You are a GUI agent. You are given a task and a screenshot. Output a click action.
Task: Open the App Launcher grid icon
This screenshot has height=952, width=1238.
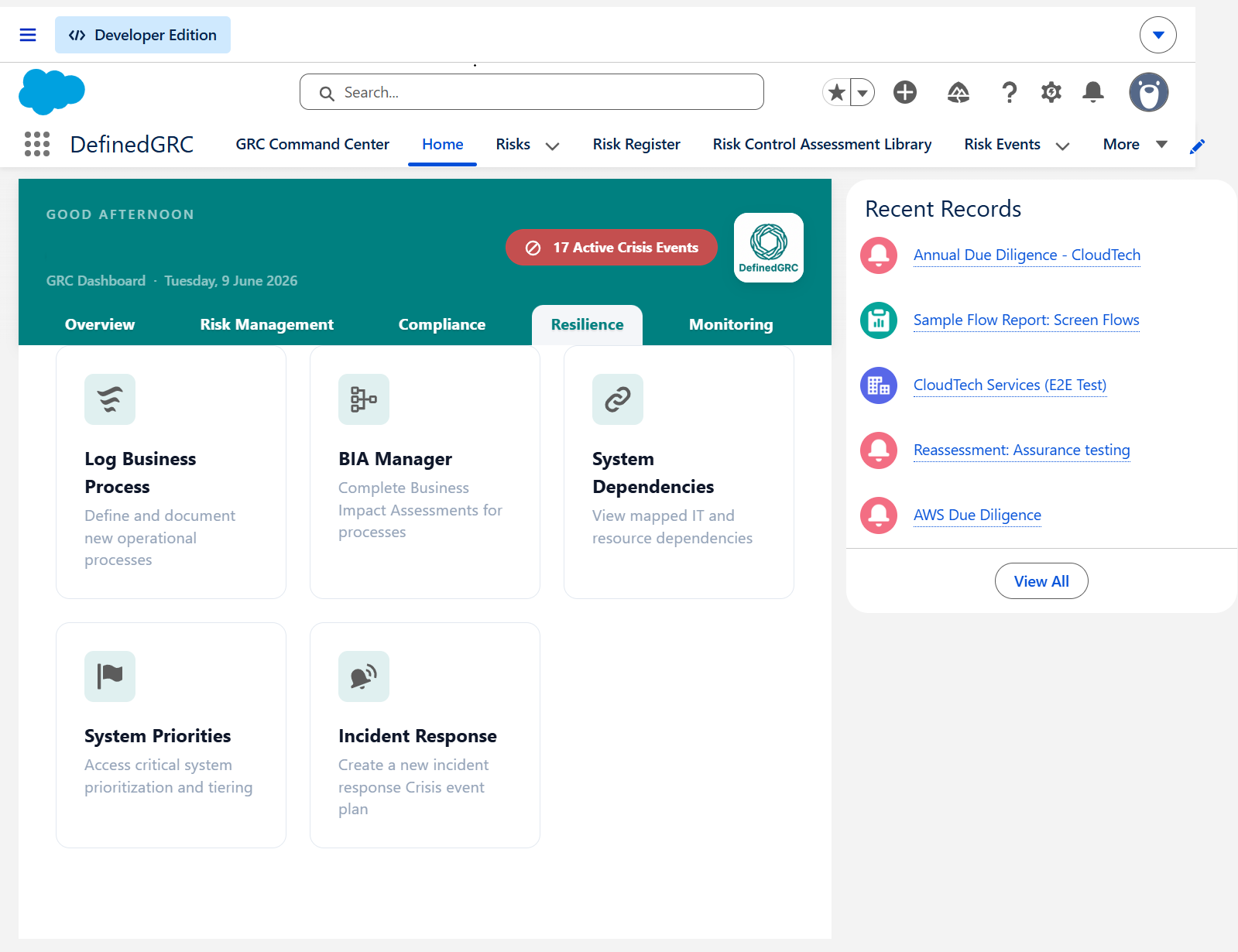tap(37, 144)
